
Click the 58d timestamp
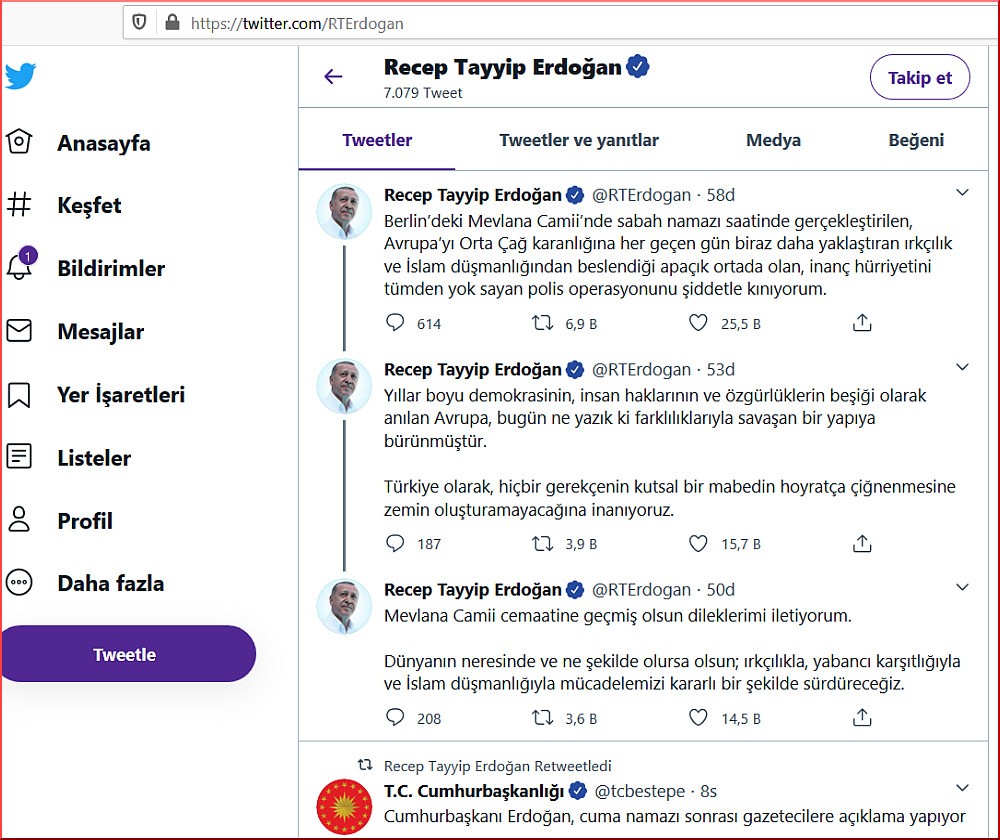721,195
